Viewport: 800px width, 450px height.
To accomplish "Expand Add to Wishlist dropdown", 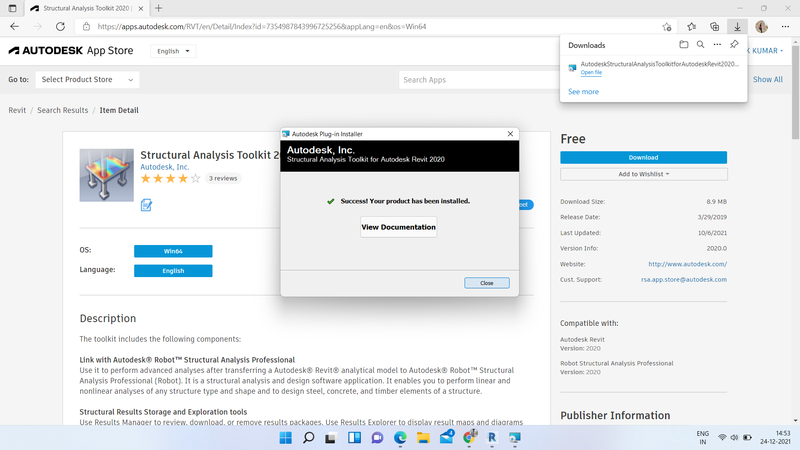I will (643, 174).
